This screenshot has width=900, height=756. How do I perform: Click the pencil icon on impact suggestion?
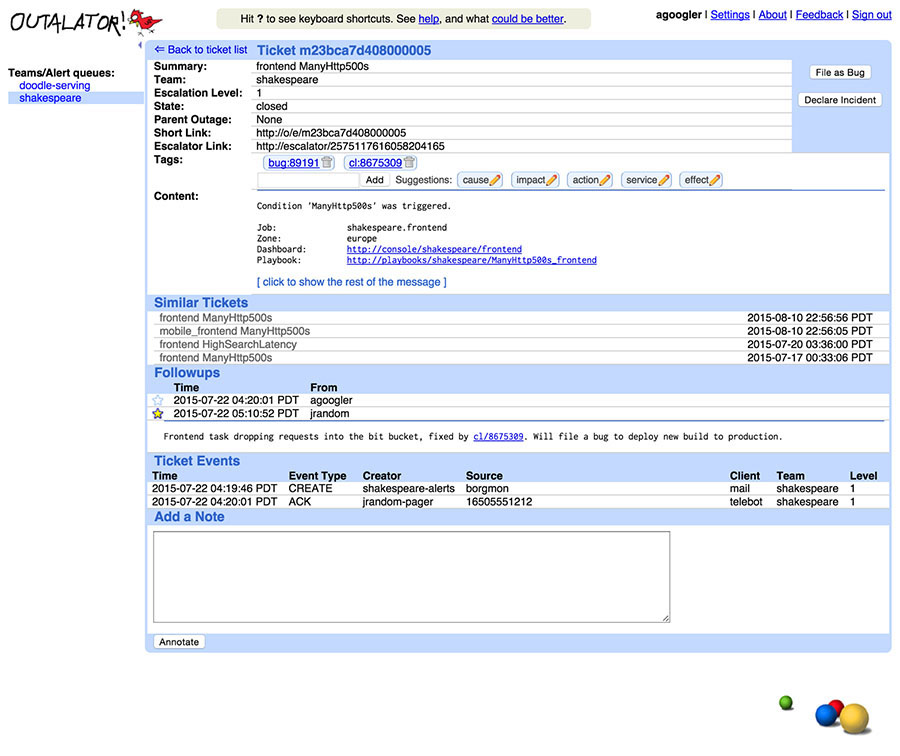552,180
